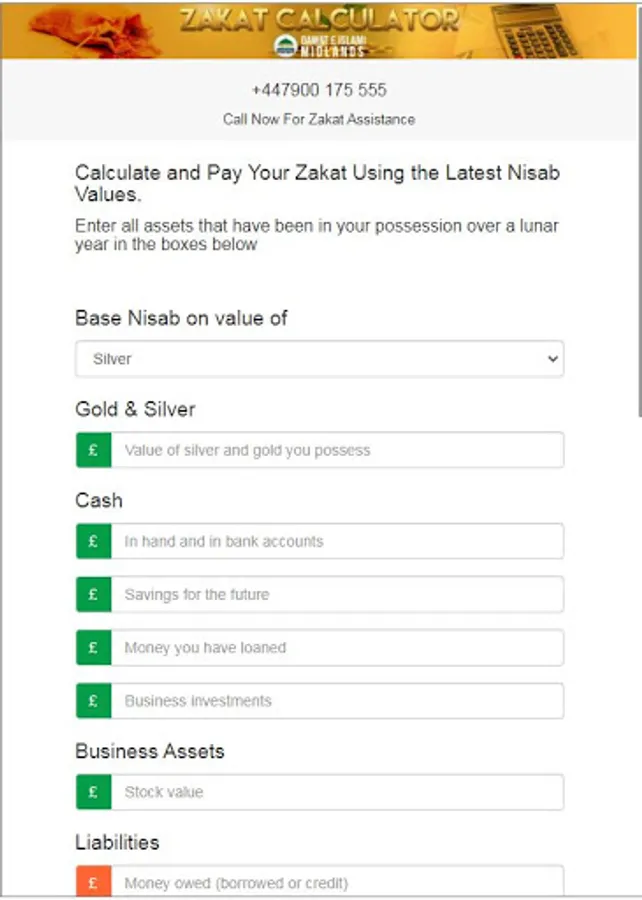The width and height of the screenshot is (642, 900).
Task: Focus the Business investments input field
Action: click(337, 700)
